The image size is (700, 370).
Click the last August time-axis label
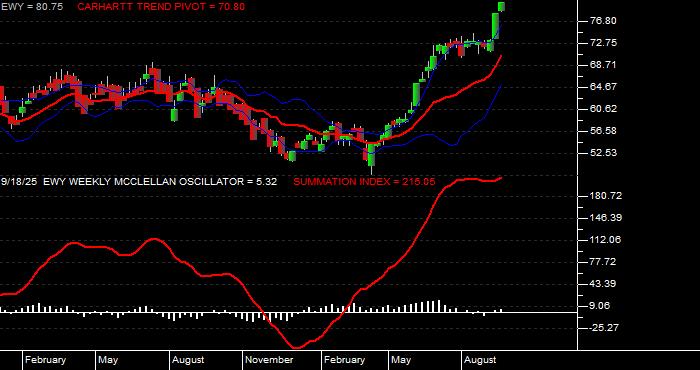[x=480, y=360]
